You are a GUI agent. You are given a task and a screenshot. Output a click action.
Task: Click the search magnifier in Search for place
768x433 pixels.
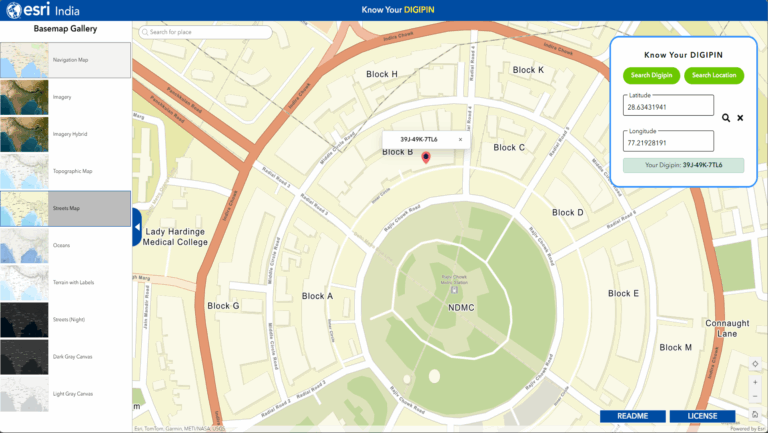tap(144, 32)
